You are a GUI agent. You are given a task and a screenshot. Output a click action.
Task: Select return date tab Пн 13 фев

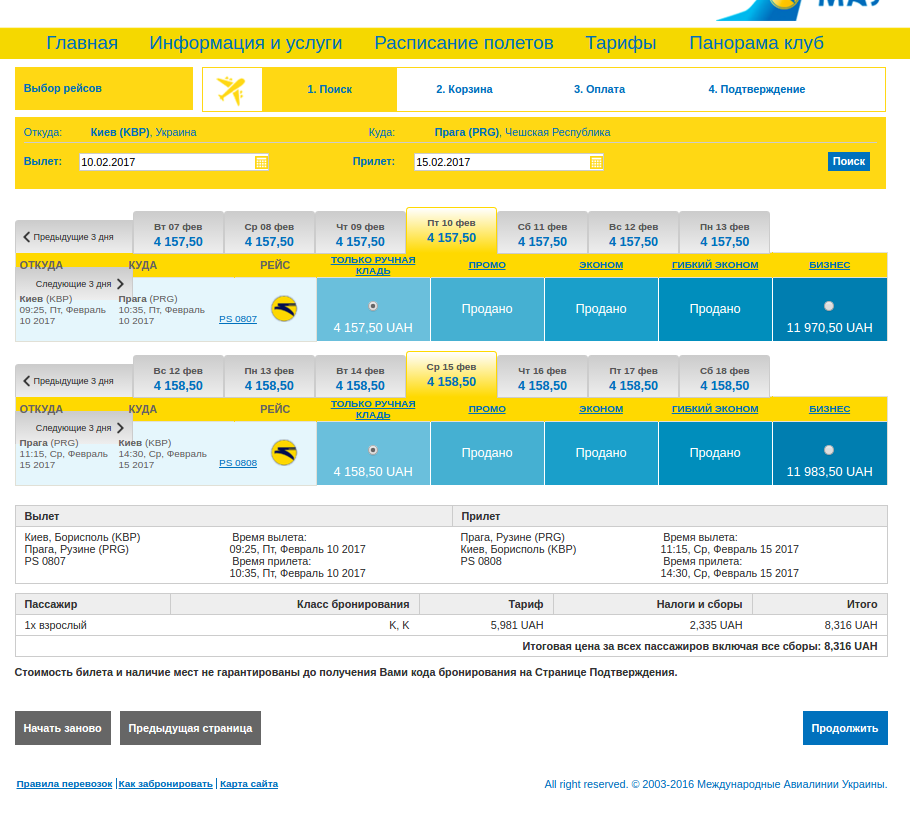click(269, 378)
